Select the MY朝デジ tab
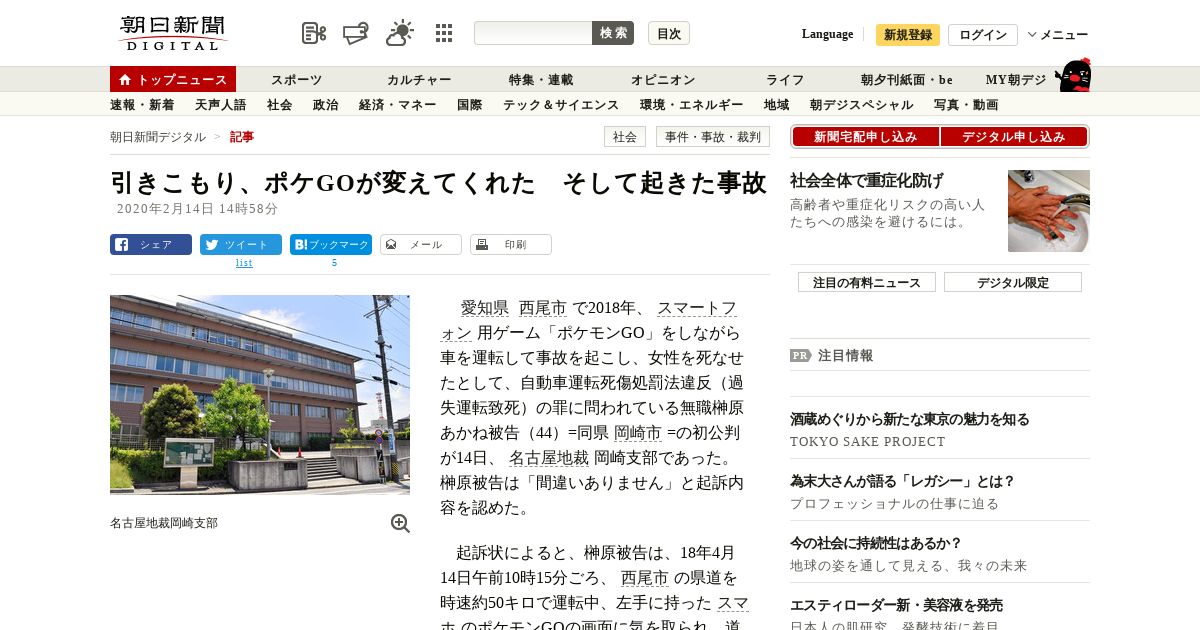This screenshot has height=630, width=1200. click(x=1016, y=79)
